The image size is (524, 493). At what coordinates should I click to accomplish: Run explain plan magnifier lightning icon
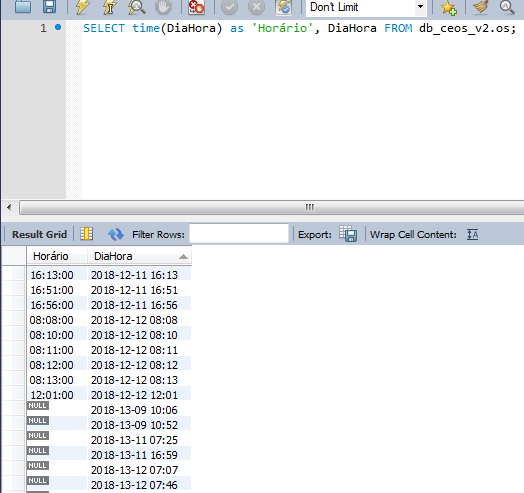click(136, 7)
